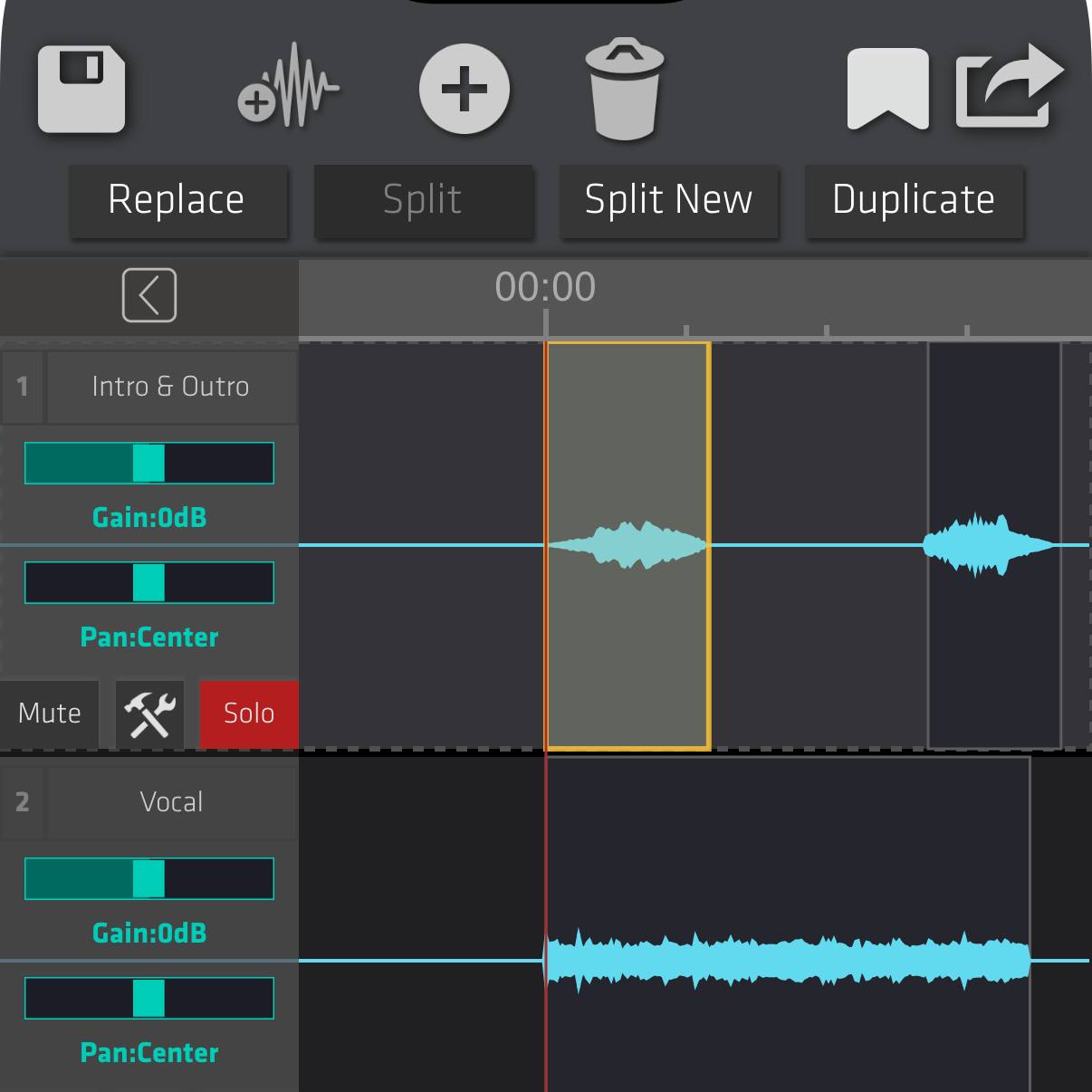Click the 00:00 time ruler marker

coord(545,288)
